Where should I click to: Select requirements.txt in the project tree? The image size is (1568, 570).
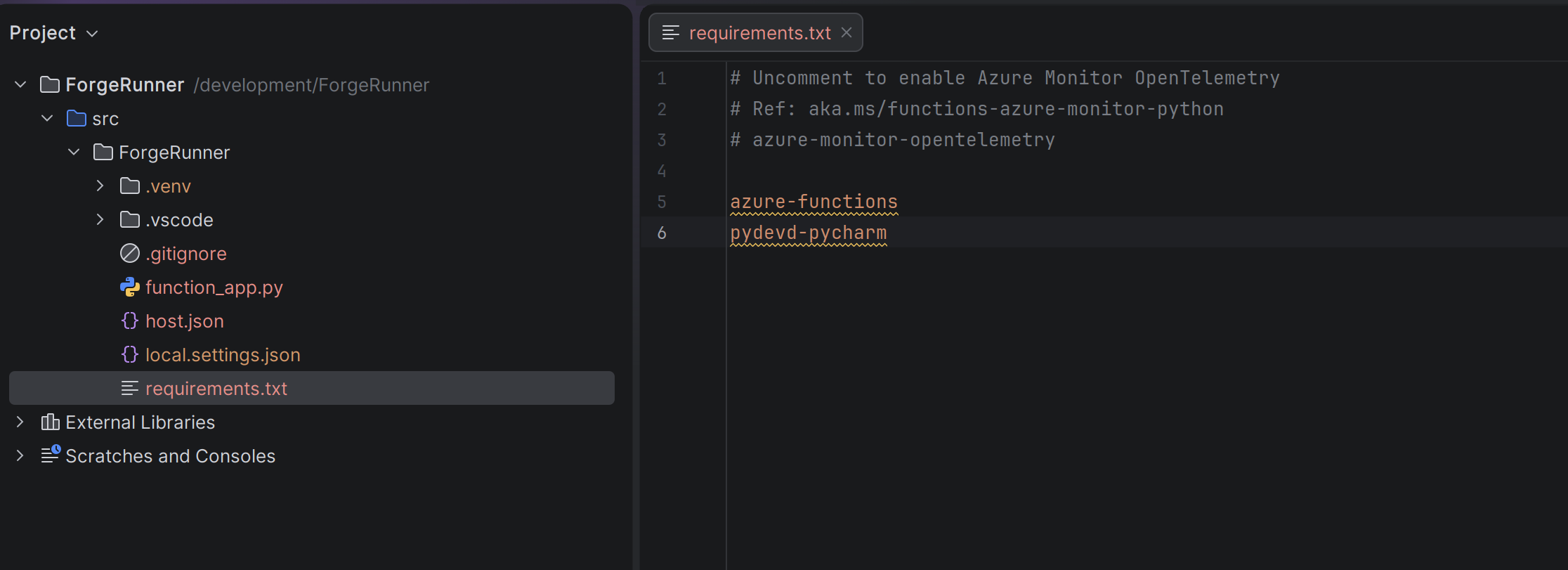[x=216, y=389]
